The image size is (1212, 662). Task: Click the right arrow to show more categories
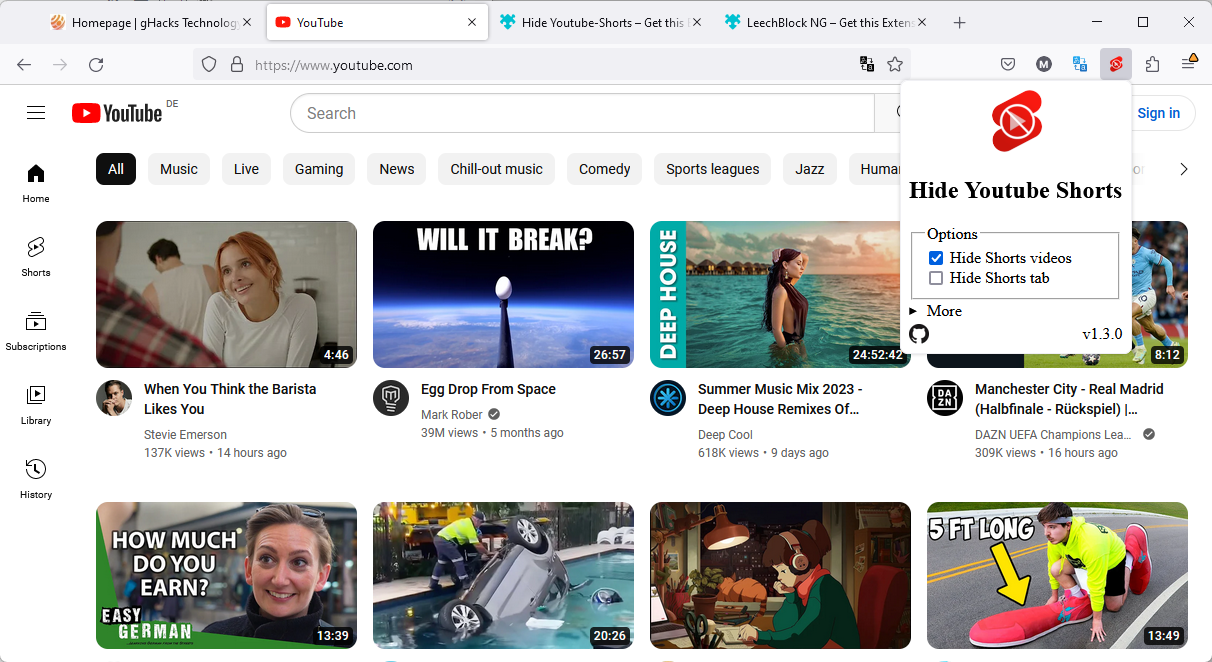tap(1183, 169)
